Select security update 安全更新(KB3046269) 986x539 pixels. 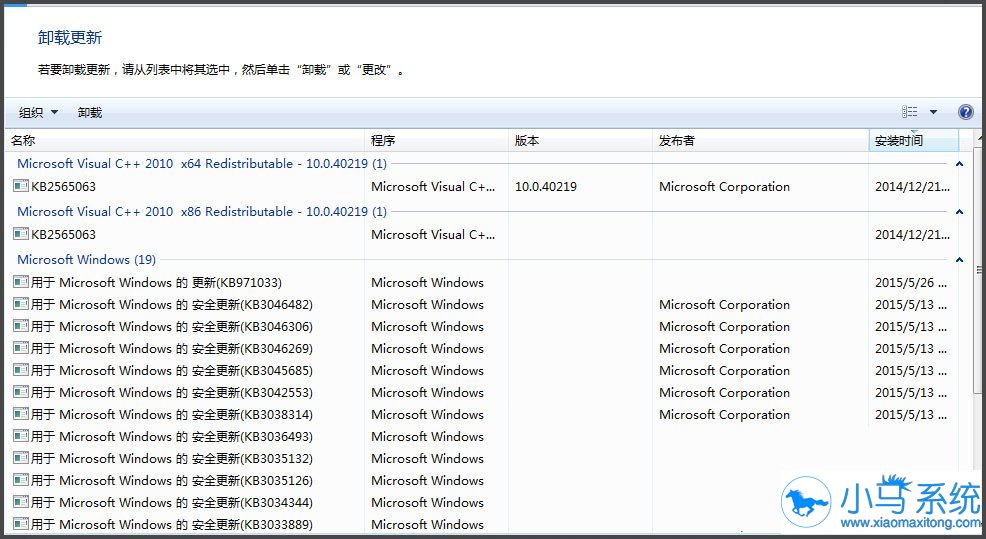172,349
